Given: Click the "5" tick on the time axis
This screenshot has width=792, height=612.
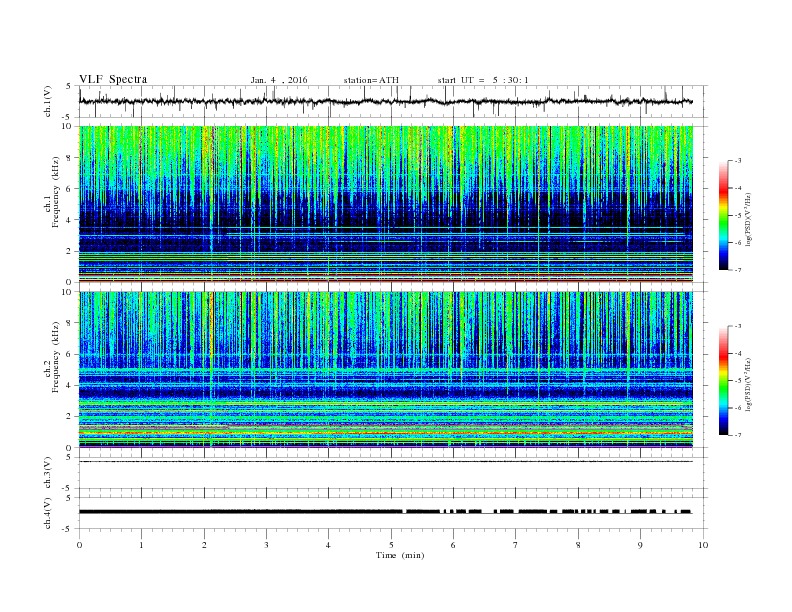Looking at the screenshot, I should 391,545.
